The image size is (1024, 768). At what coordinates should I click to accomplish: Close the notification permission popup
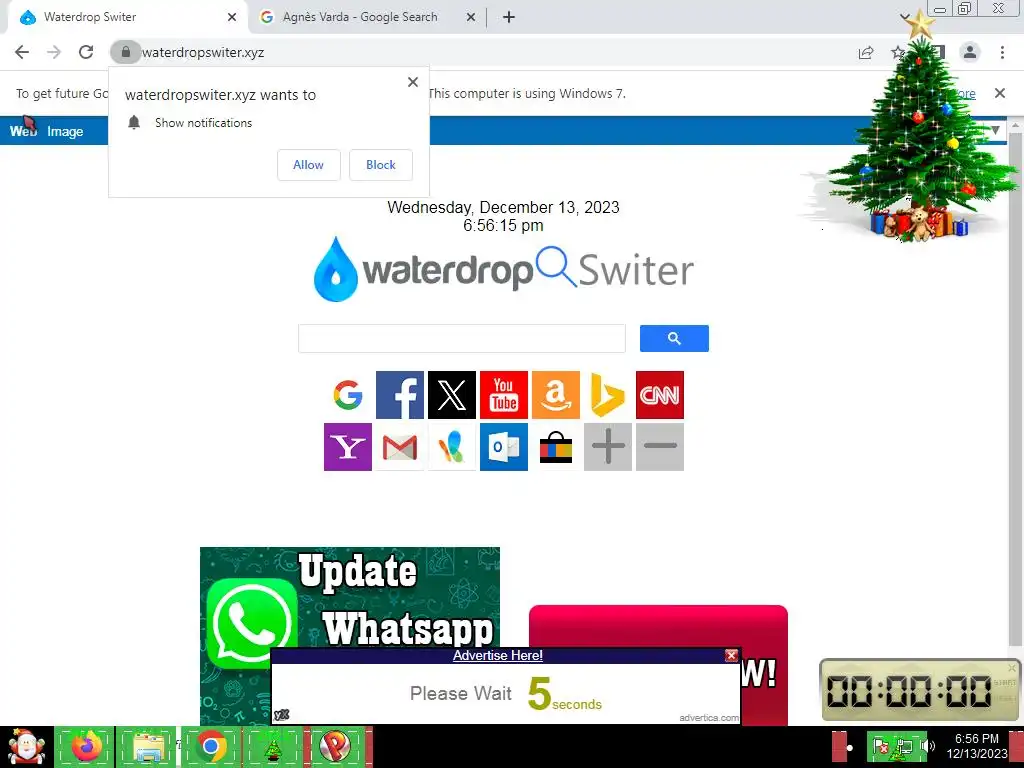pyautogui.click(x=413, y=82)
